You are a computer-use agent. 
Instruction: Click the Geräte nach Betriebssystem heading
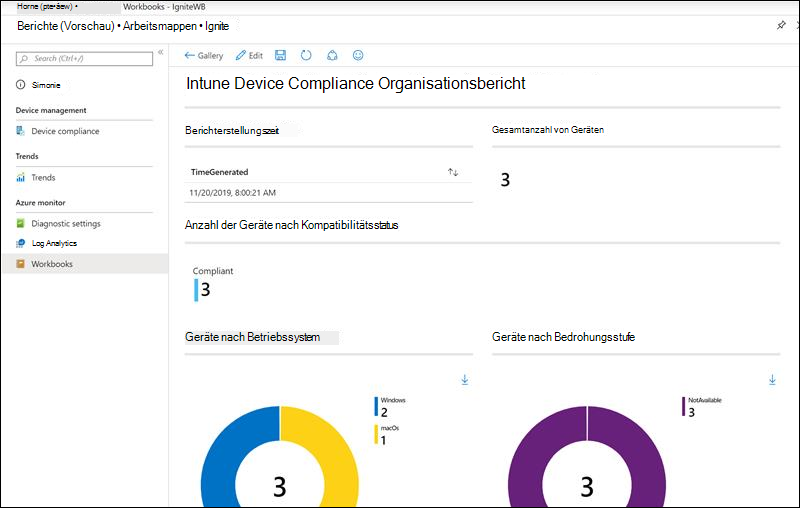[253, 337]
